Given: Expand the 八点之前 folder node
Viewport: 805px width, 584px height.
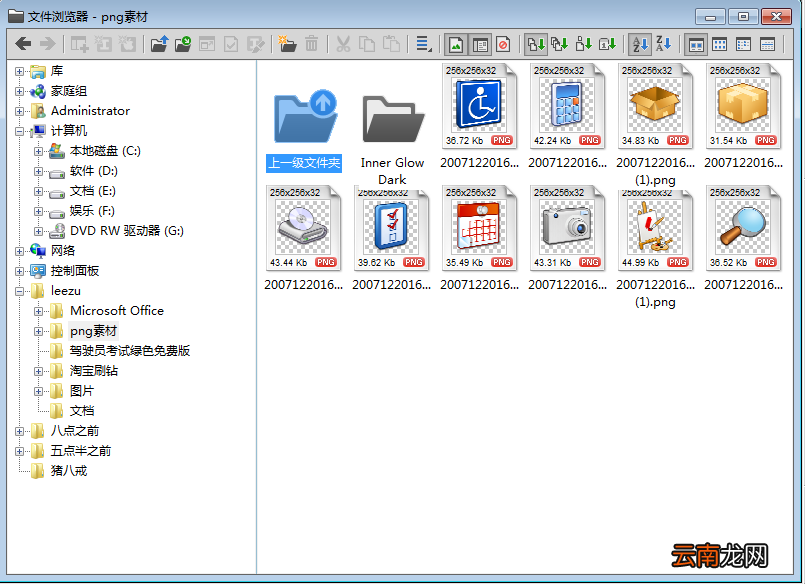Looking at the screenshot, I should (19, 432).
